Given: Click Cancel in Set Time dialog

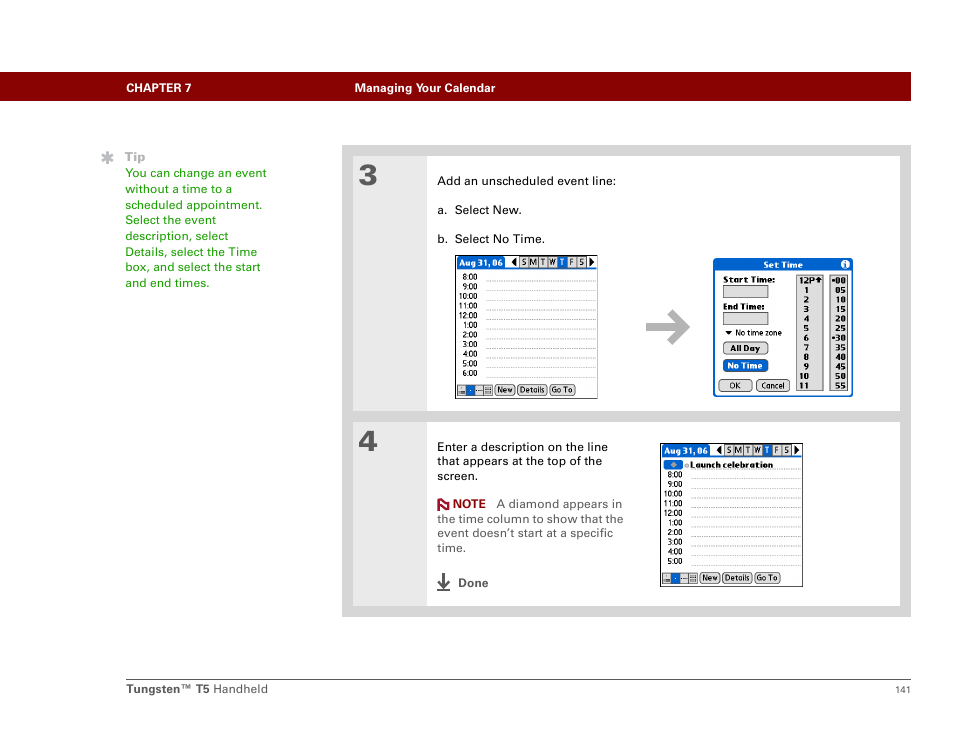Looking at the screenshot, I should pyautogui.click(x=773, y=386).
